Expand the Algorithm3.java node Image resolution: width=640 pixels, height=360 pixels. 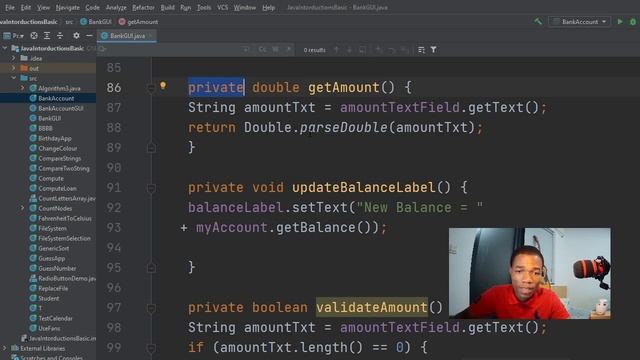[22, 88]
